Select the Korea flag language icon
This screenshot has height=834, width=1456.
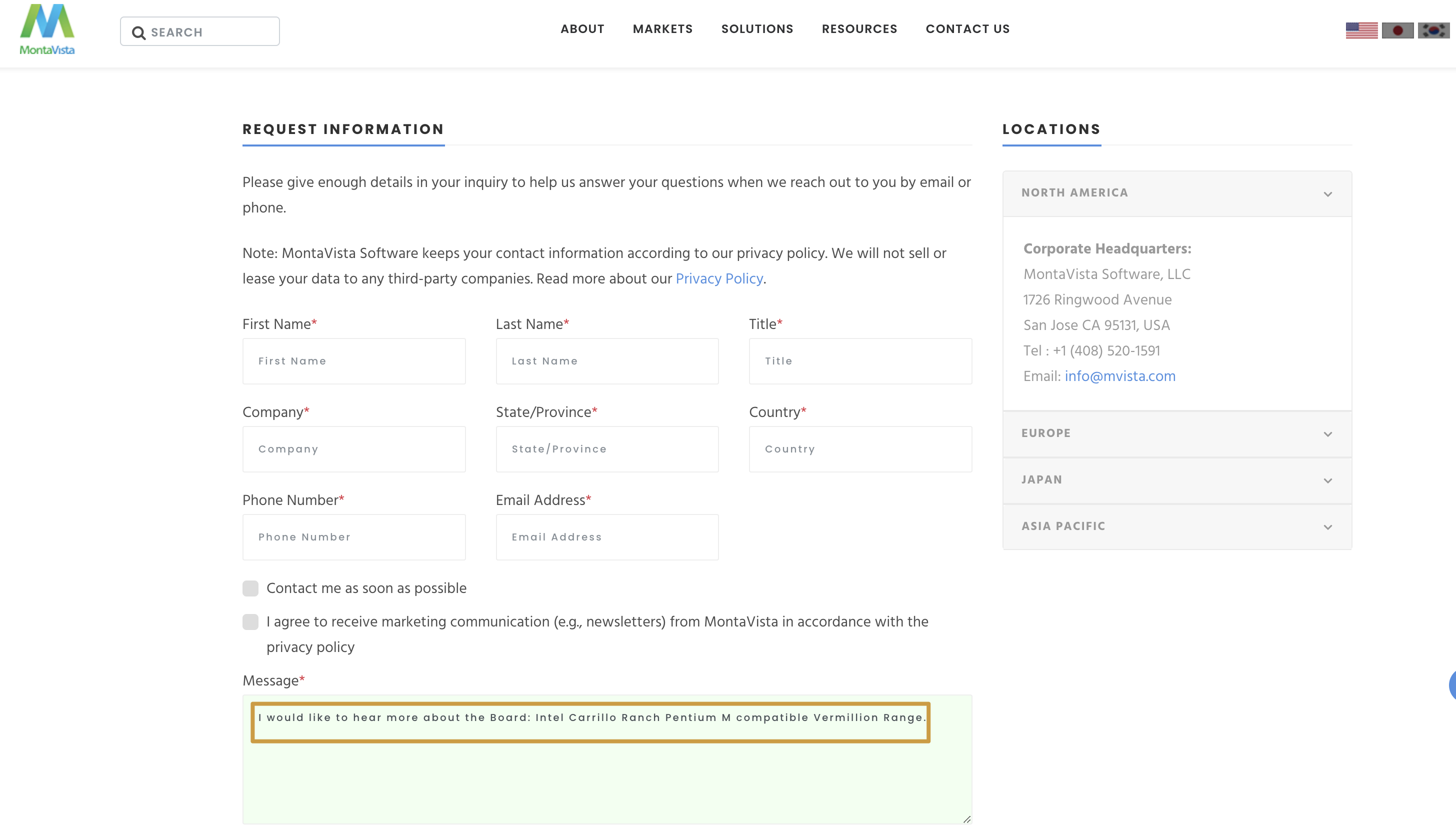(1433, 30)
